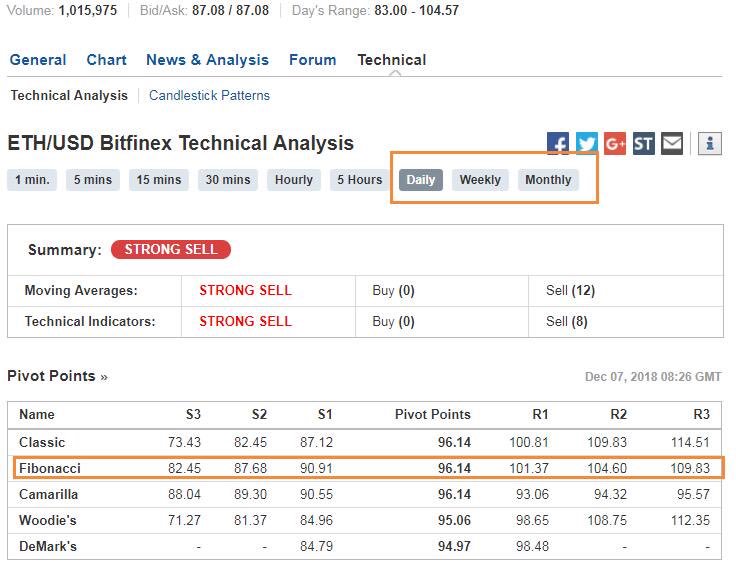Email this page with the envelope icon
This screenshot has height=588, width=736.
(x=672, y=143)
